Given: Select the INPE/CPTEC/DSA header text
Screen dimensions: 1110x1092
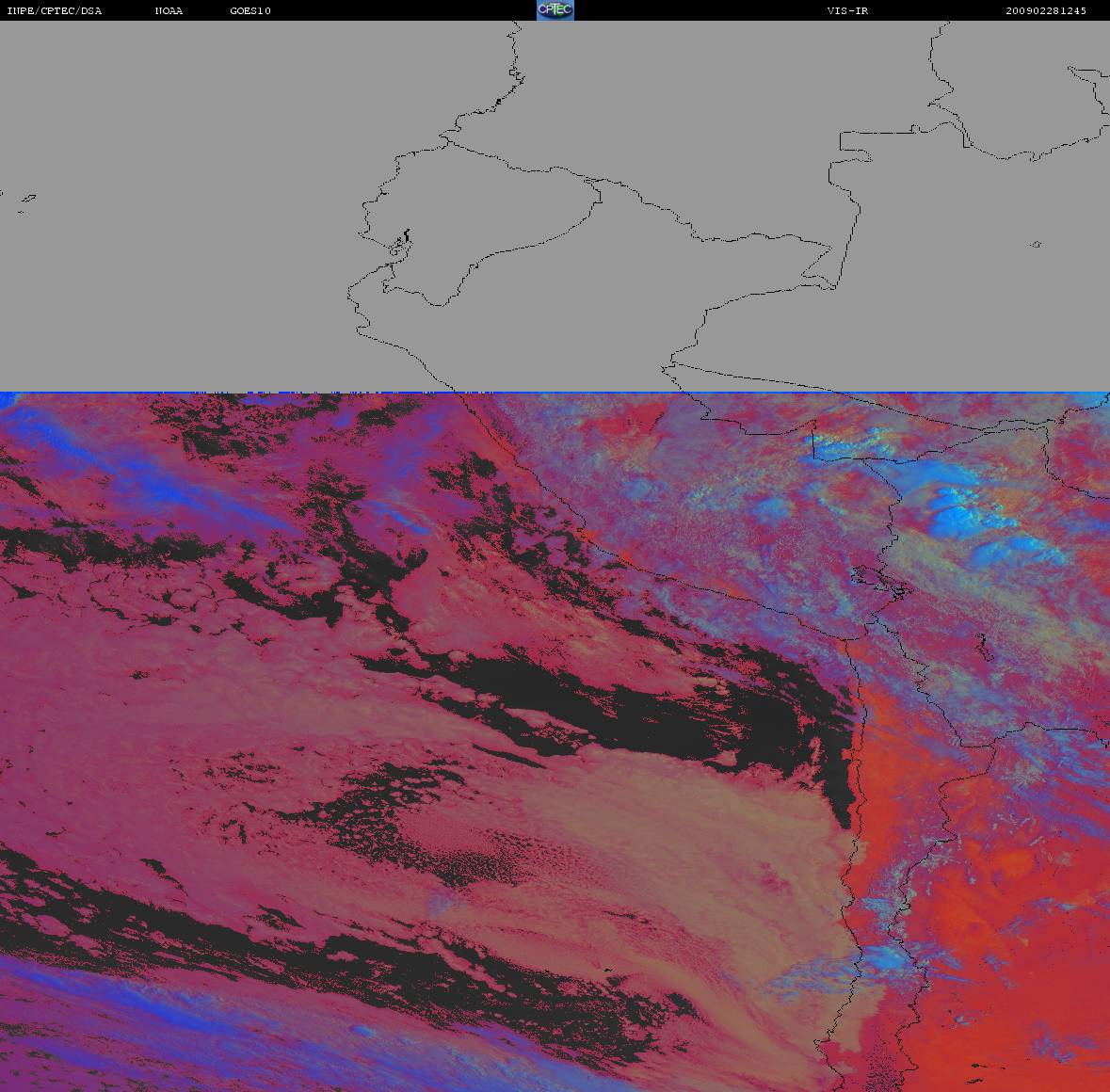Looking at the screenshot, I should 54,10.
